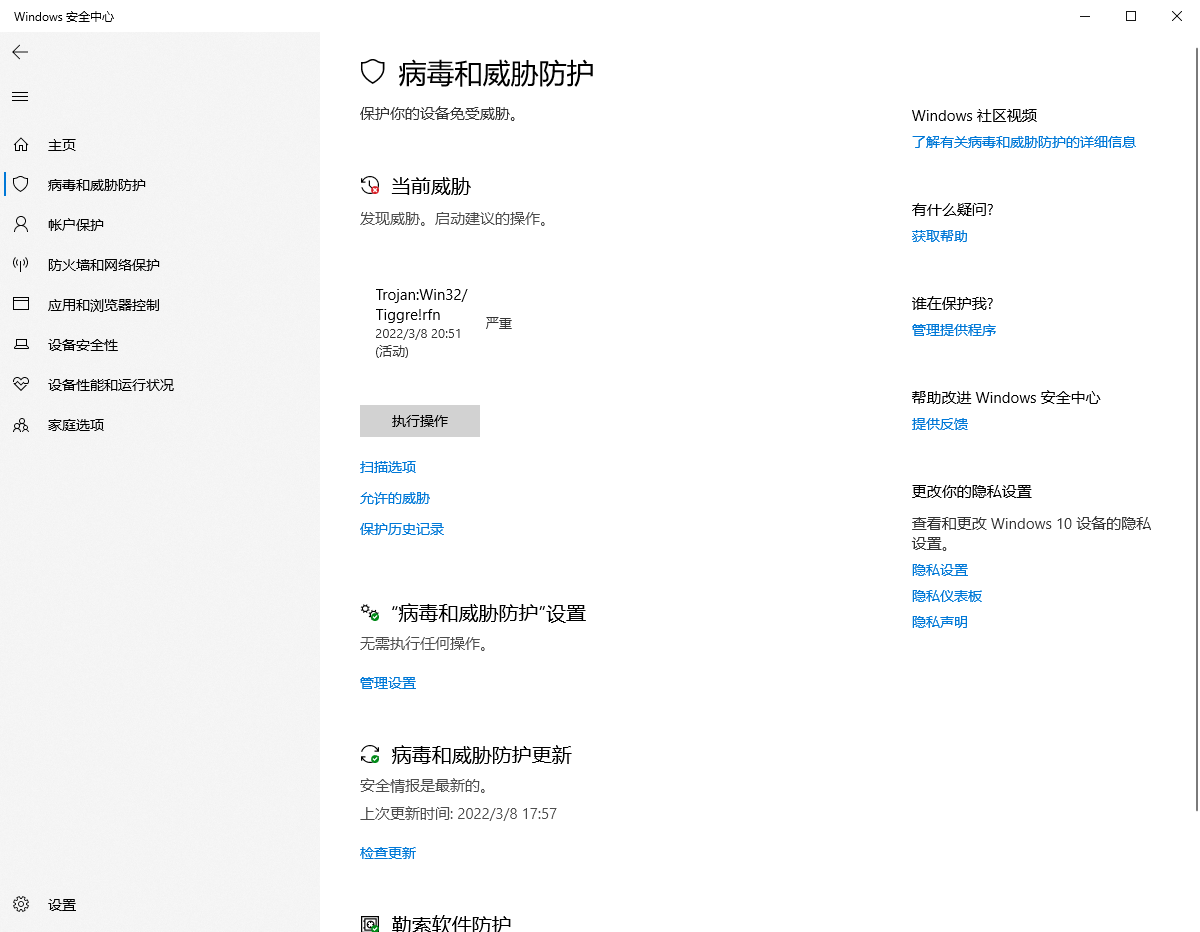Open 家庭选项 via its family icon
This screenshot has width=1200, height=932.
click(21, 424)
